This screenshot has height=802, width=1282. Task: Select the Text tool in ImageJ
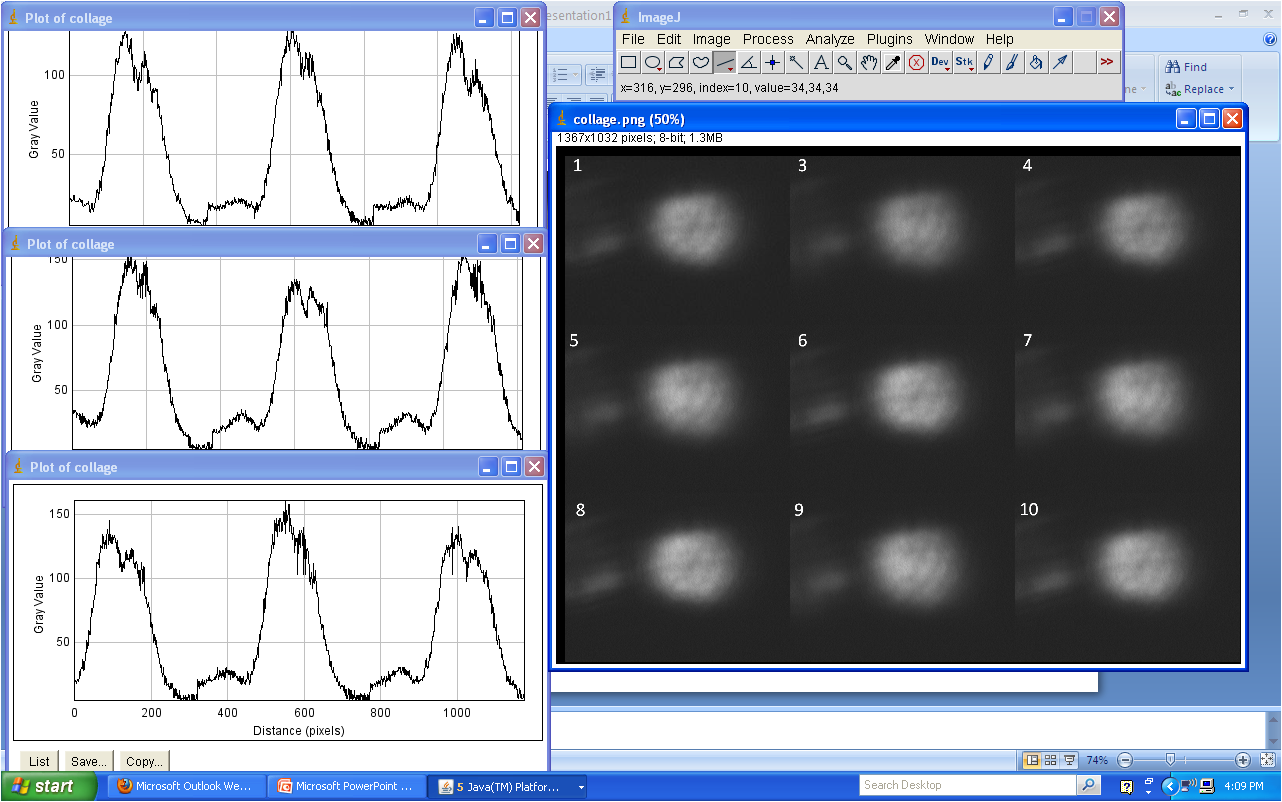click(x=821, y=62)
